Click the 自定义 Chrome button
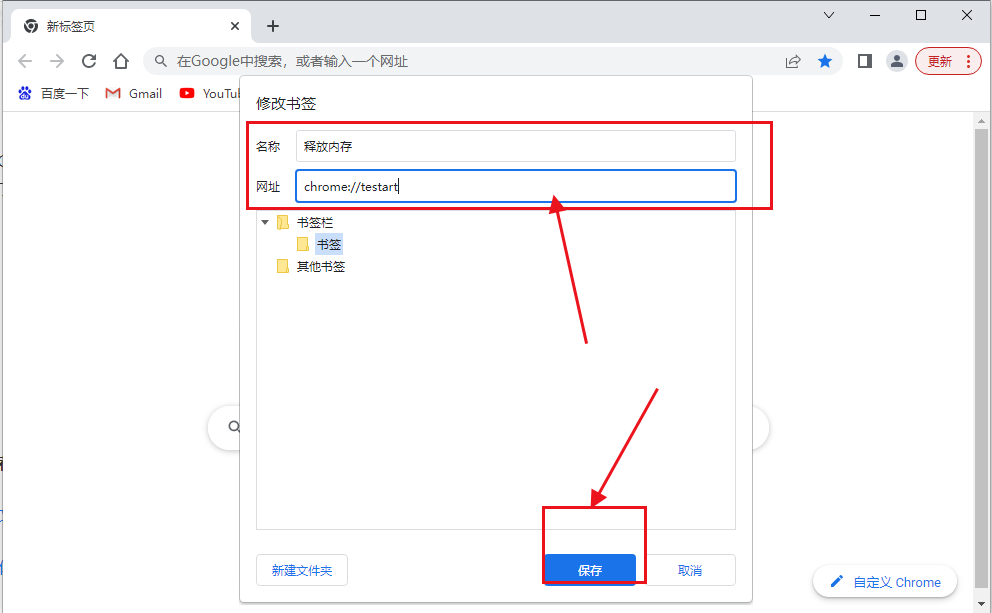Screen dimensions: 992x613 pyautogui.click(x=885, y=581)
